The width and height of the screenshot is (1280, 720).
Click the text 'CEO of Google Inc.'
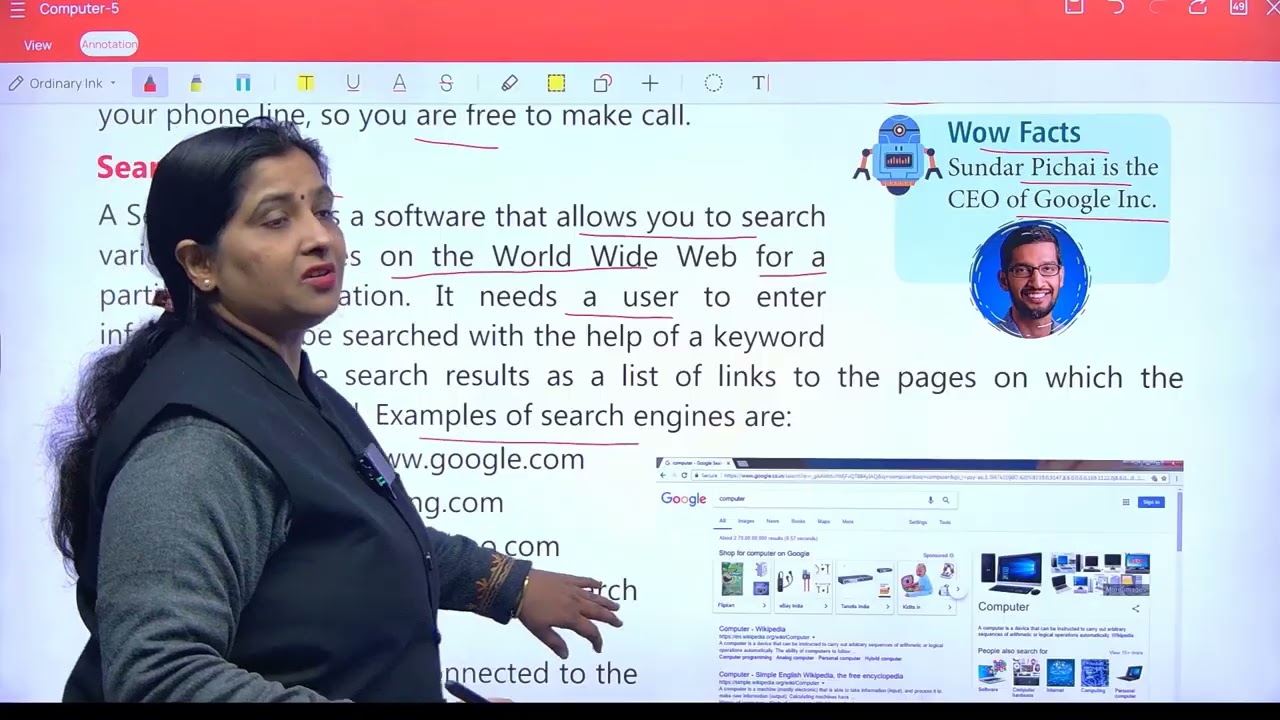pos(1052,199)
